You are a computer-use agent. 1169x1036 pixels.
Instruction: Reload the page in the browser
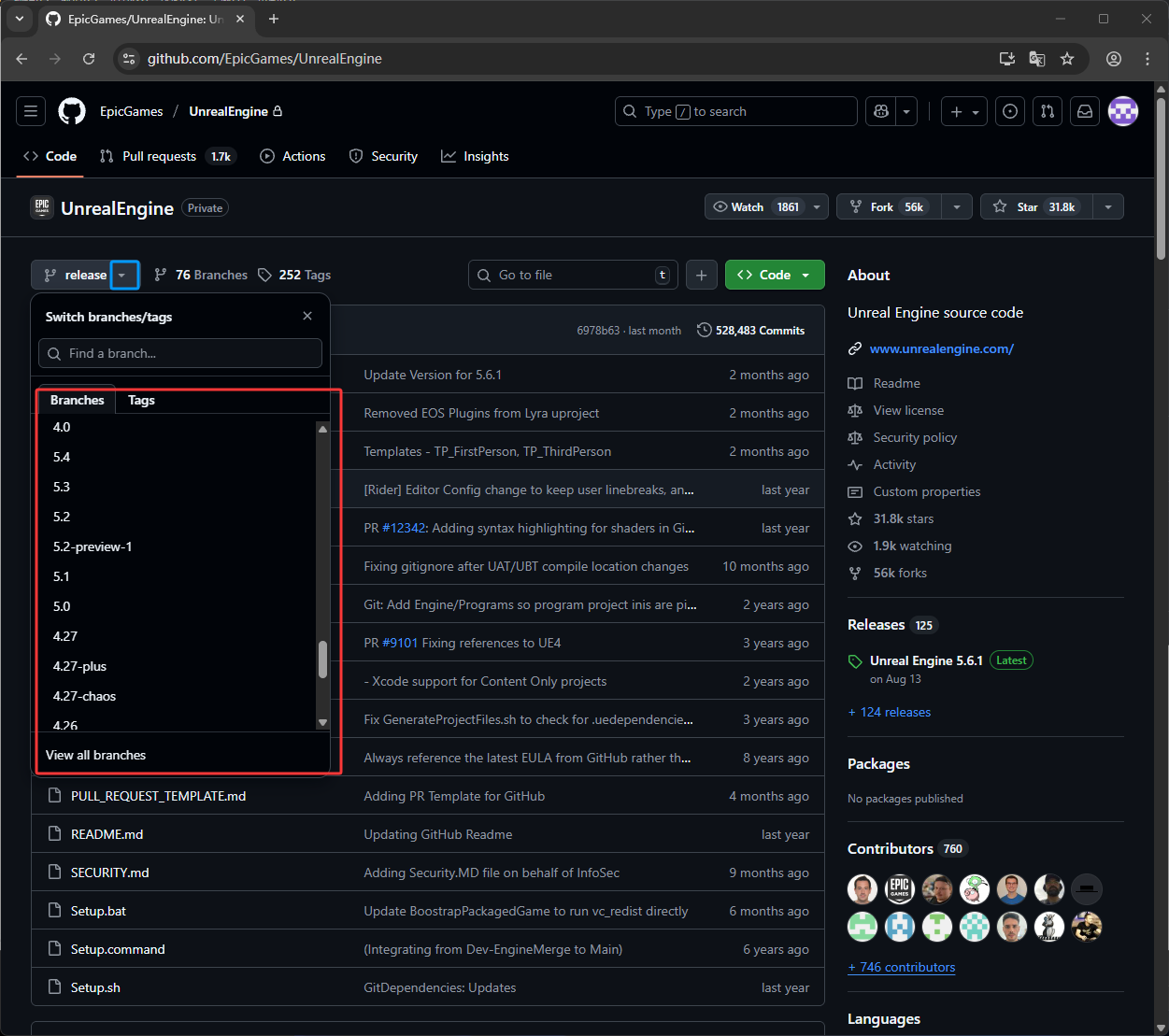point(89,59)
